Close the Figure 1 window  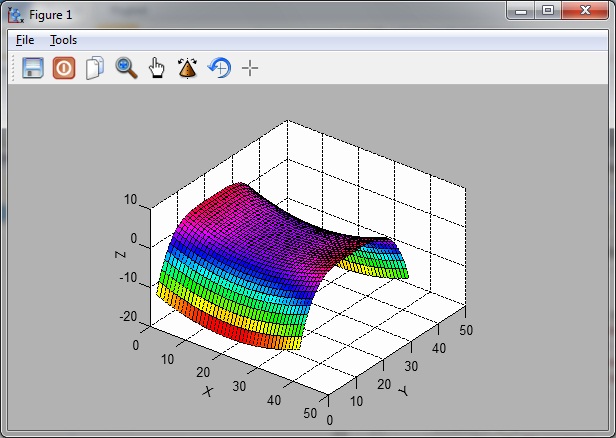[585, 11]
